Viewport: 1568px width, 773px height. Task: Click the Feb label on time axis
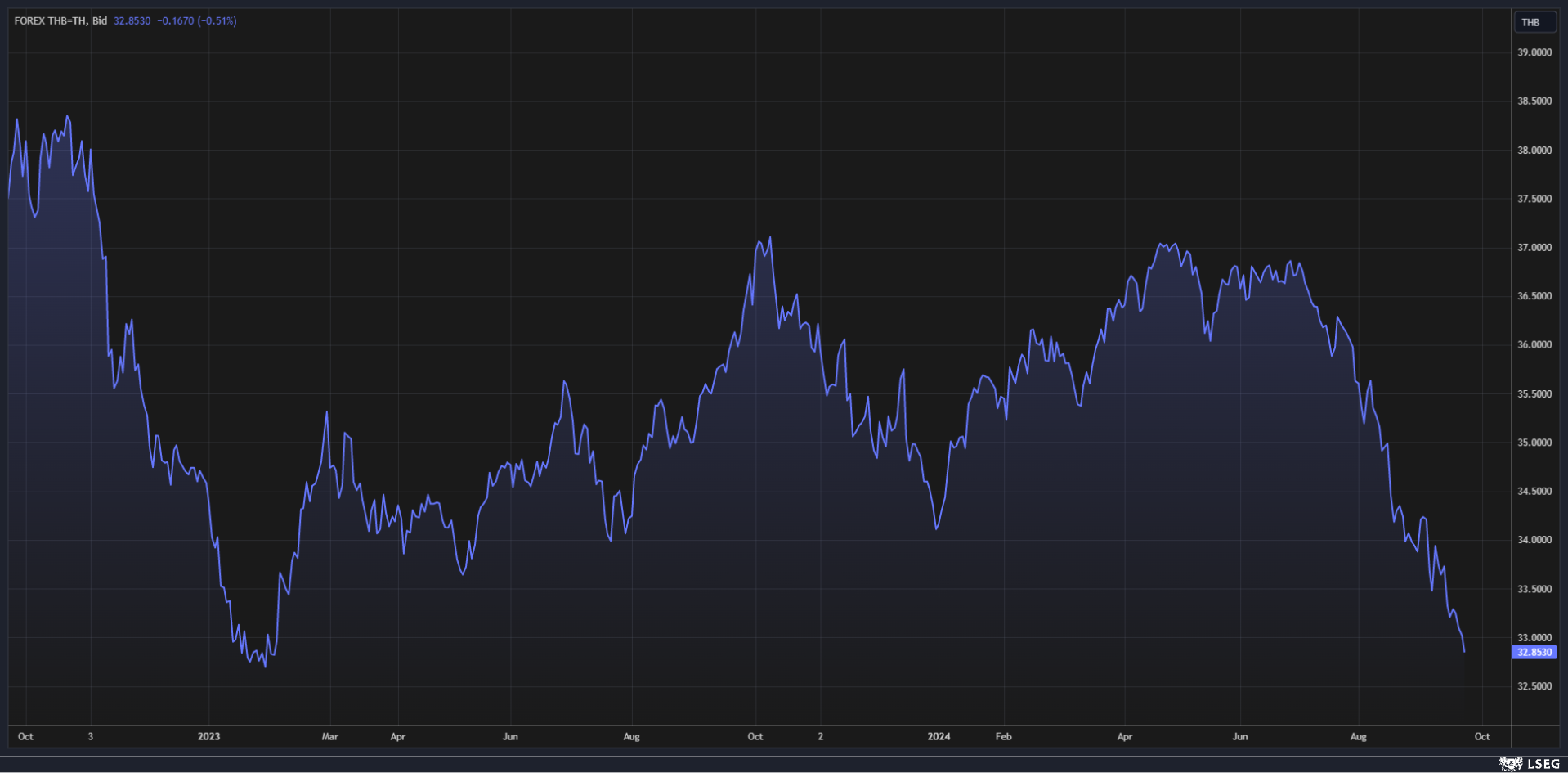pos(1003,736)
